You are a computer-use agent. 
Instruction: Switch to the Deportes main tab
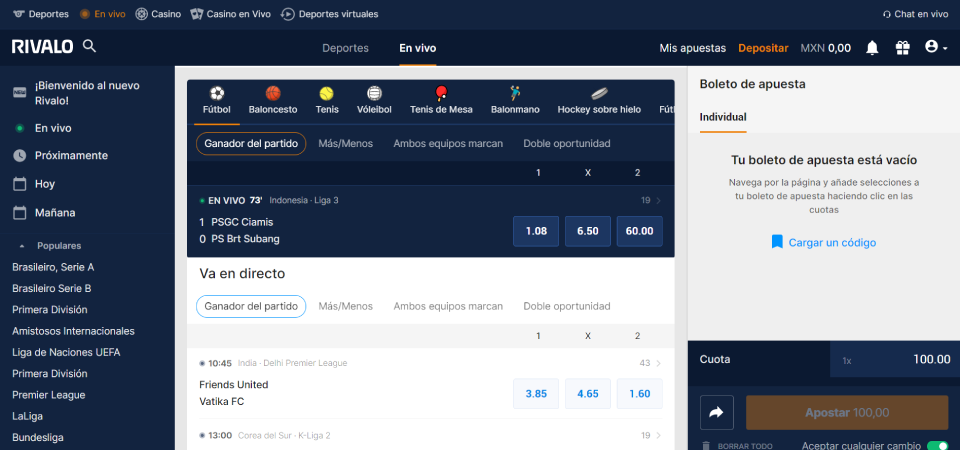(345, 48)
